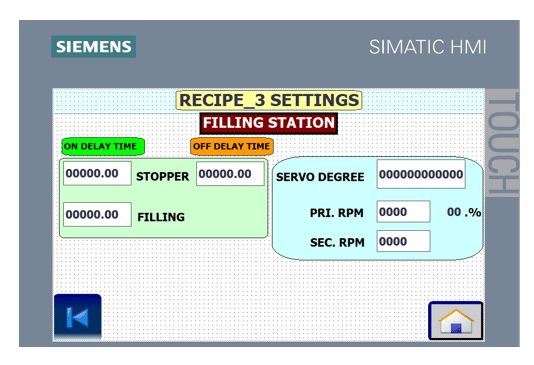Click the Siemens logo on the panel

(94, 47)
